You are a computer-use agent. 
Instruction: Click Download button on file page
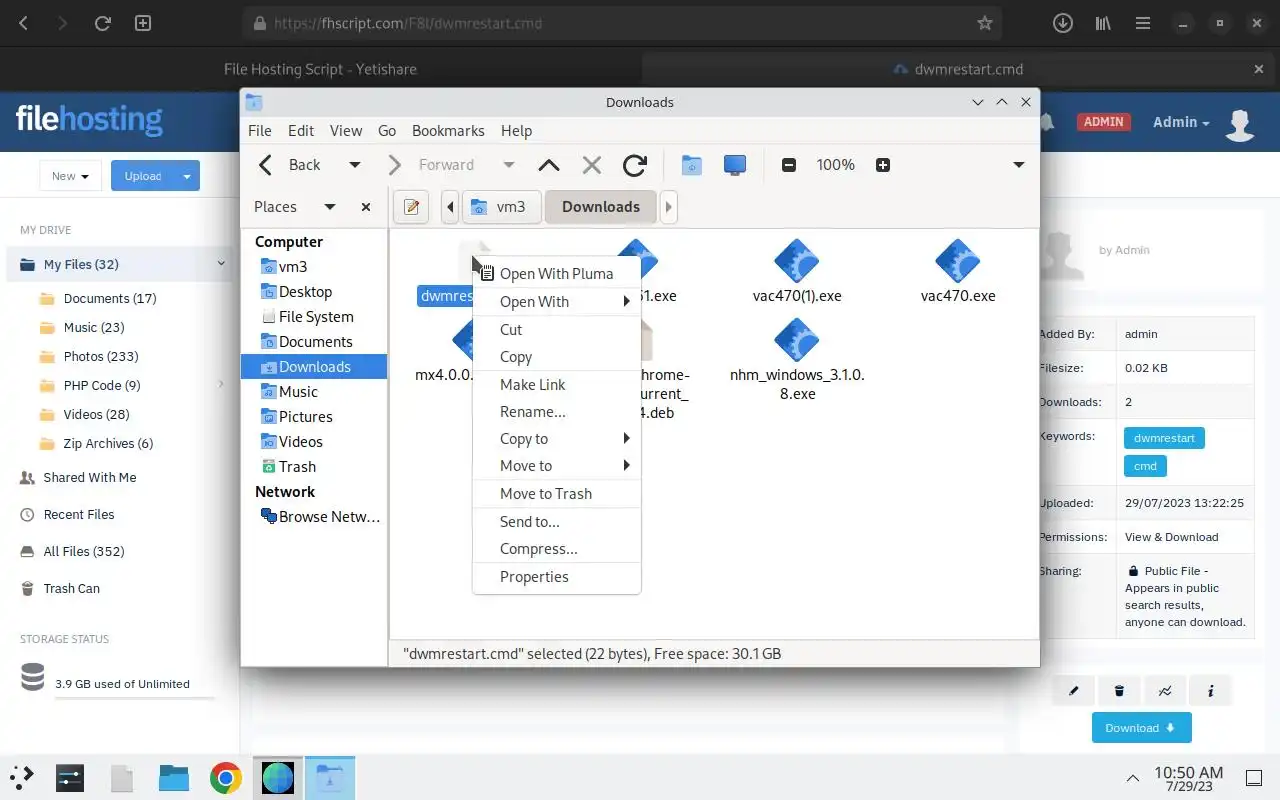point(1141,728)
